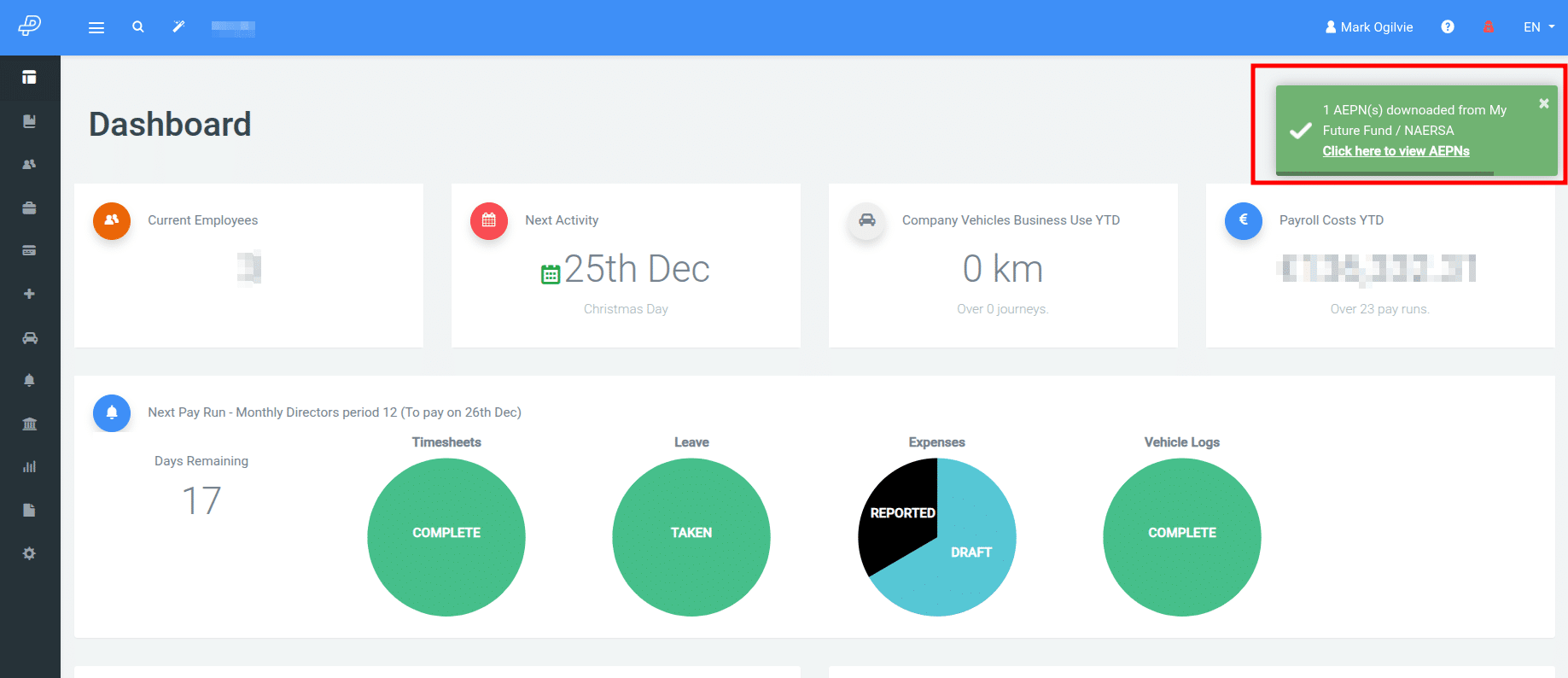Open the hamburger menu in top bar

pos(96,27)
